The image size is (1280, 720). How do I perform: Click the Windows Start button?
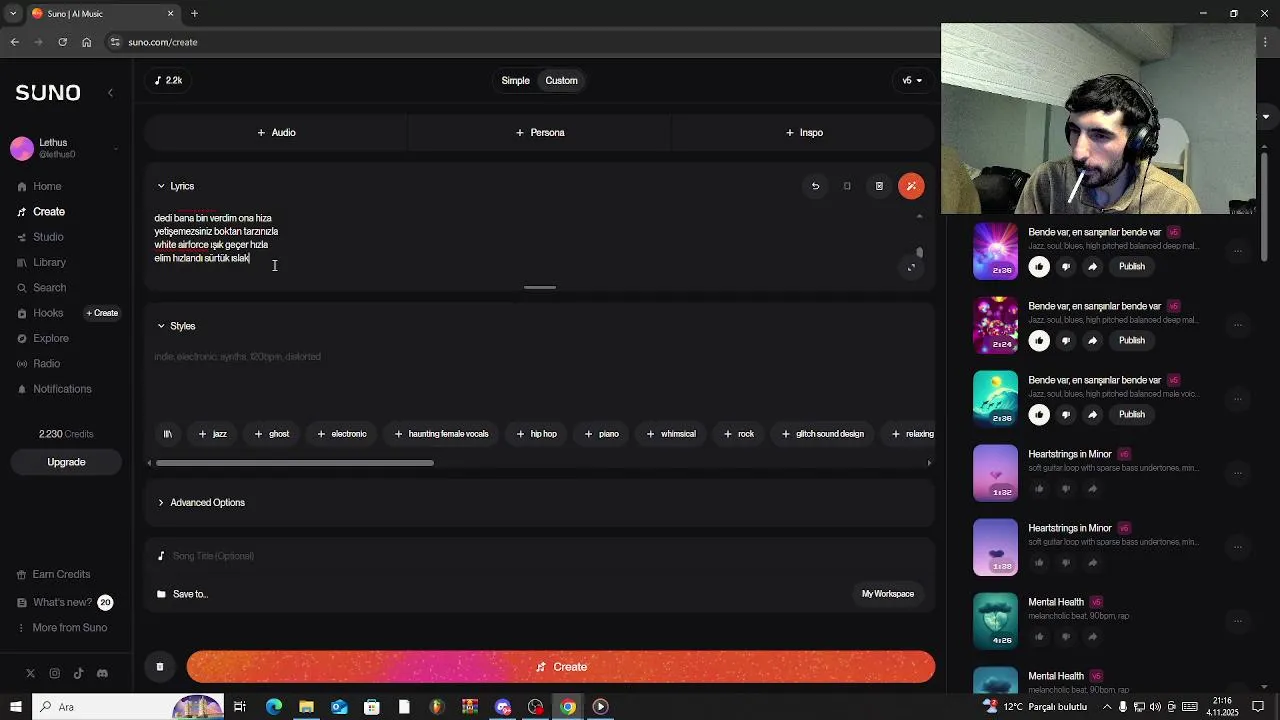[15, 707]
